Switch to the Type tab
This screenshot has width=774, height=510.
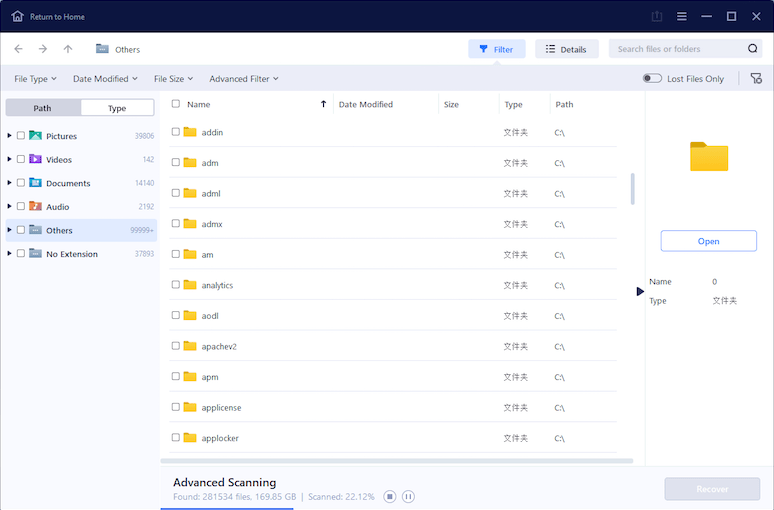pos(117,108)
